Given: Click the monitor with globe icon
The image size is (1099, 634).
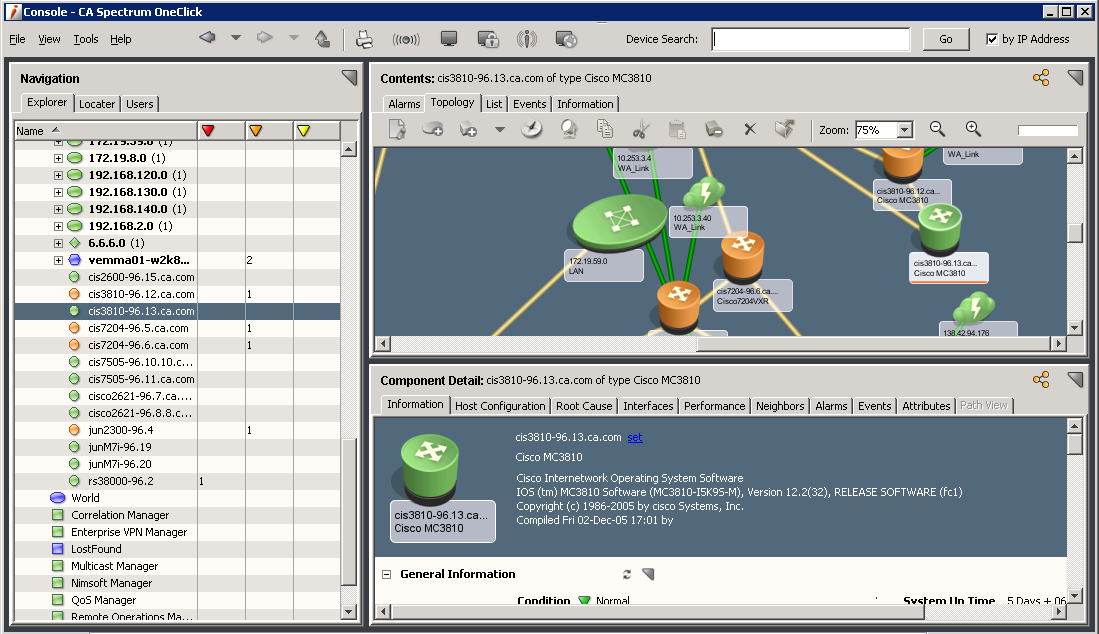Looking at the screenshot, I should [x=566, y=39].
